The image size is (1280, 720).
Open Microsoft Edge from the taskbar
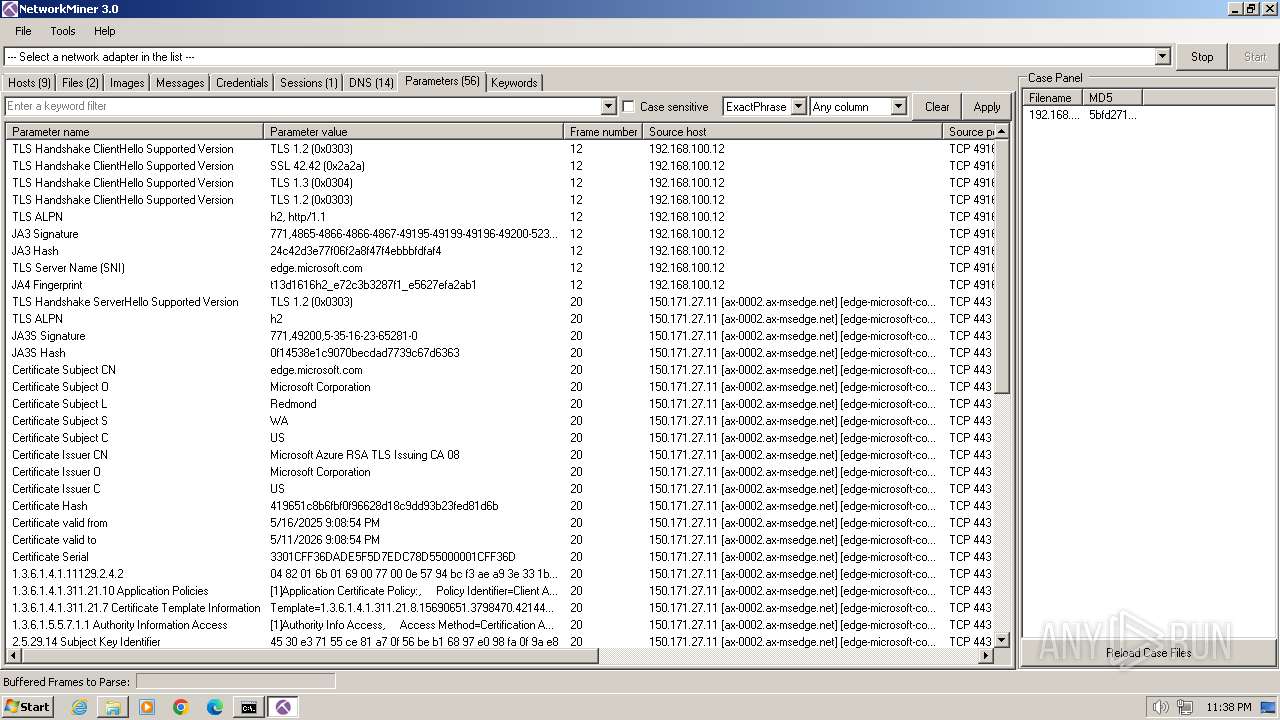click(x=215, y=707)
